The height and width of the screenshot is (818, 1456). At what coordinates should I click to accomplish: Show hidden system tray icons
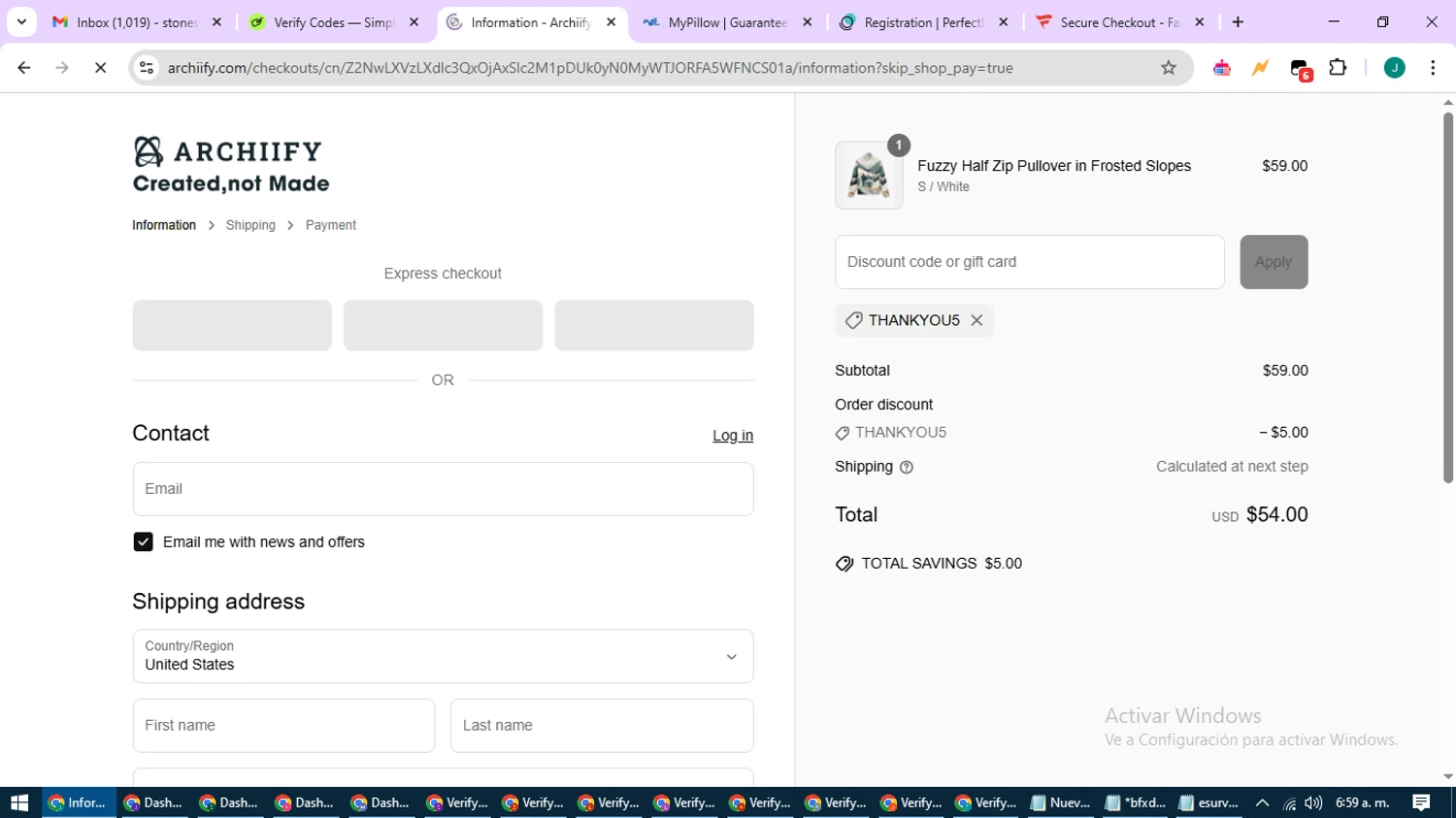1262,802
